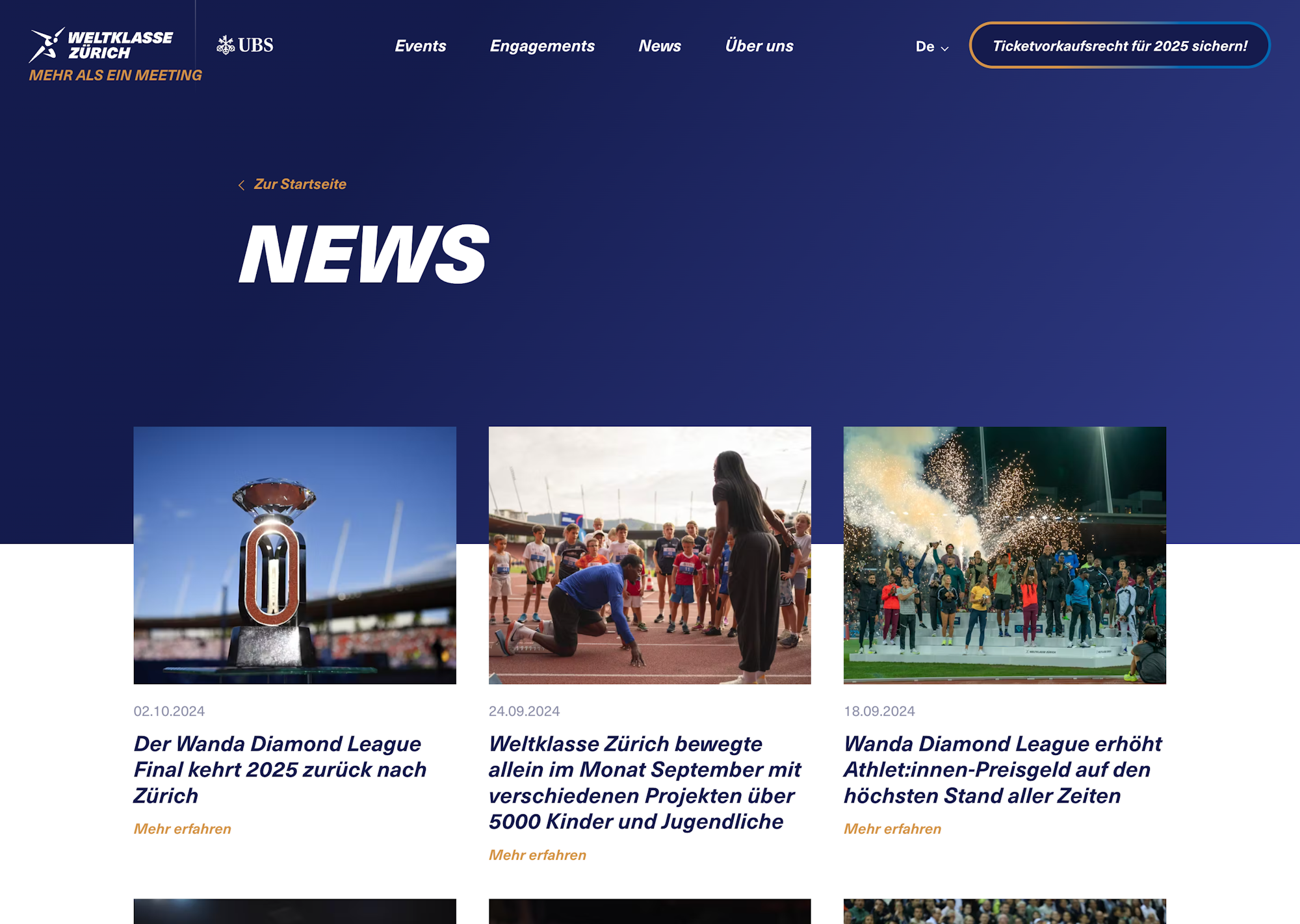Click the back chevron next to Zur Startseite
The image size is (1300, 924).
pyautogui.click(x=241, y=185)
